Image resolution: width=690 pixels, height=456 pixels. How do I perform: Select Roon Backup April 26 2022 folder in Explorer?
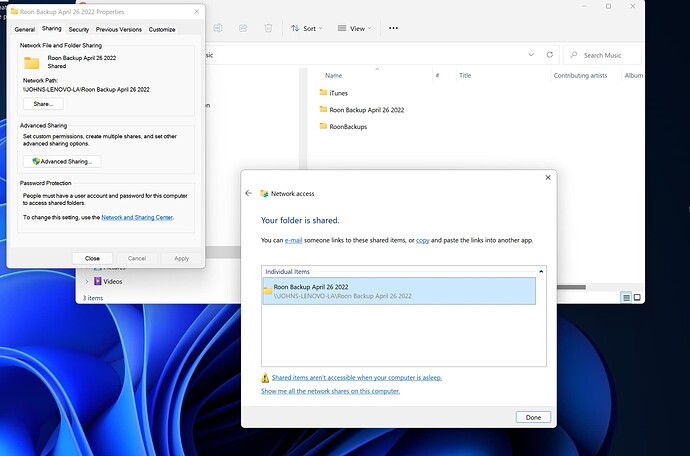[367, 110]
